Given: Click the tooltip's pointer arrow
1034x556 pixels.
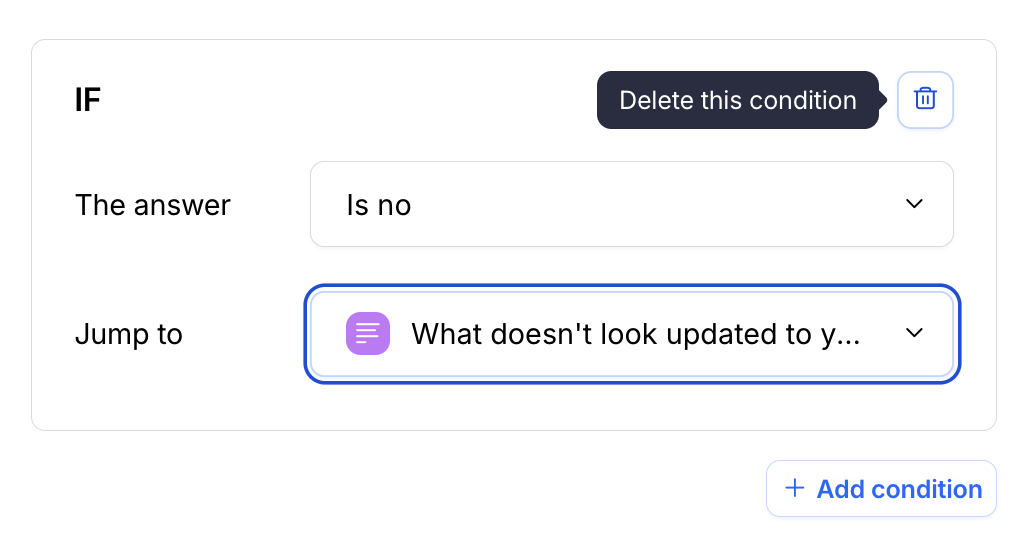Looking at the screenshot, I should click(x=883, y=100).
